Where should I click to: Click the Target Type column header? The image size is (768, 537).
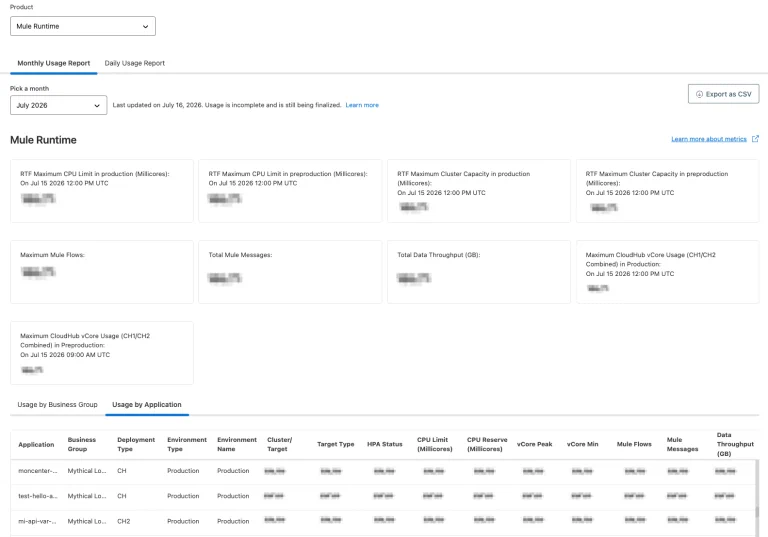pos(336,444)
